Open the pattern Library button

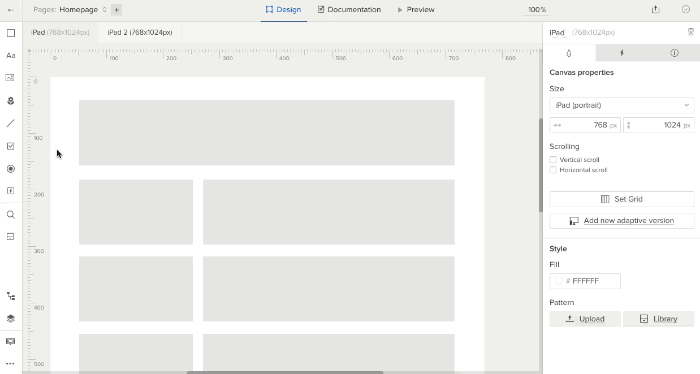[658, 319]
